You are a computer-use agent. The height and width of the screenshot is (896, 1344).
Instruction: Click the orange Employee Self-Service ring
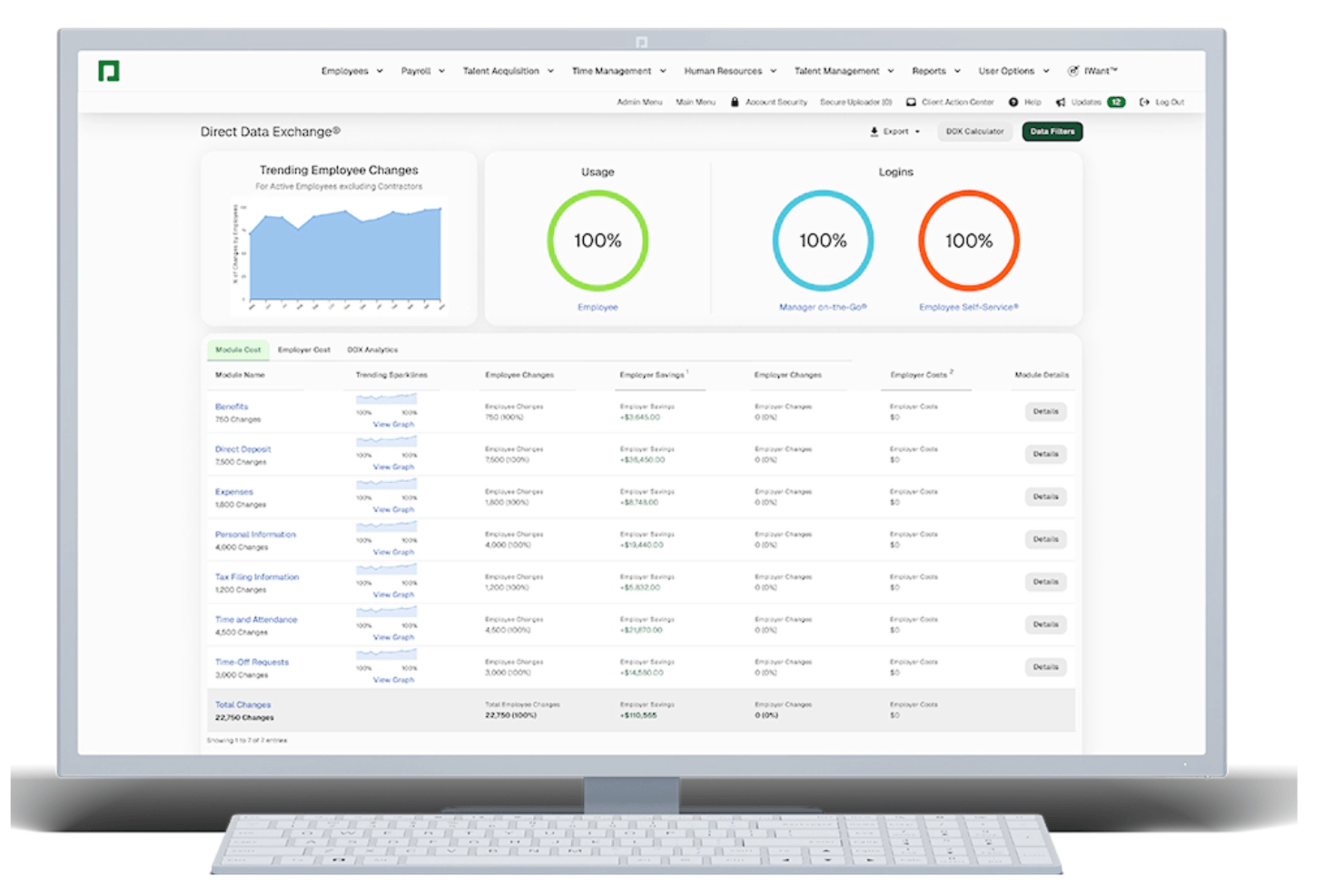pyautogui.click(x=969, y=241)
